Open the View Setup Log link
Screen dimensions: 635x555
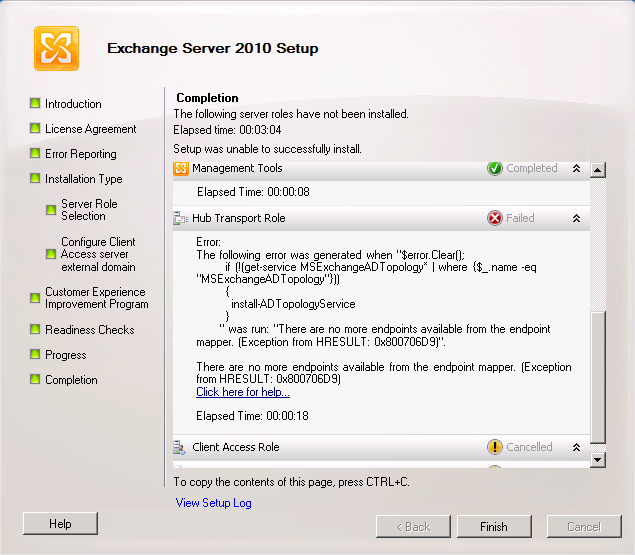pos(213,503)
